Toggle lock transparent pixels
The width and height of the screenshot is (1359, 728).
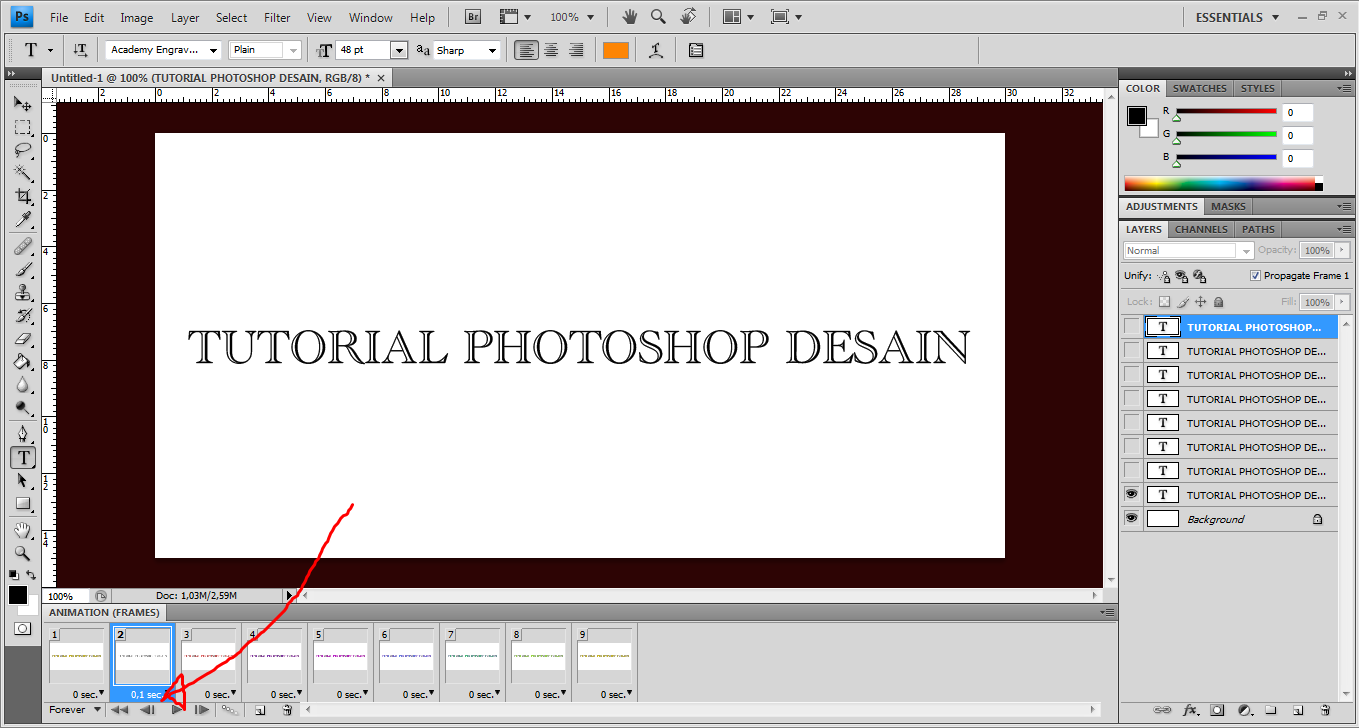click(x=1163, y=302)
